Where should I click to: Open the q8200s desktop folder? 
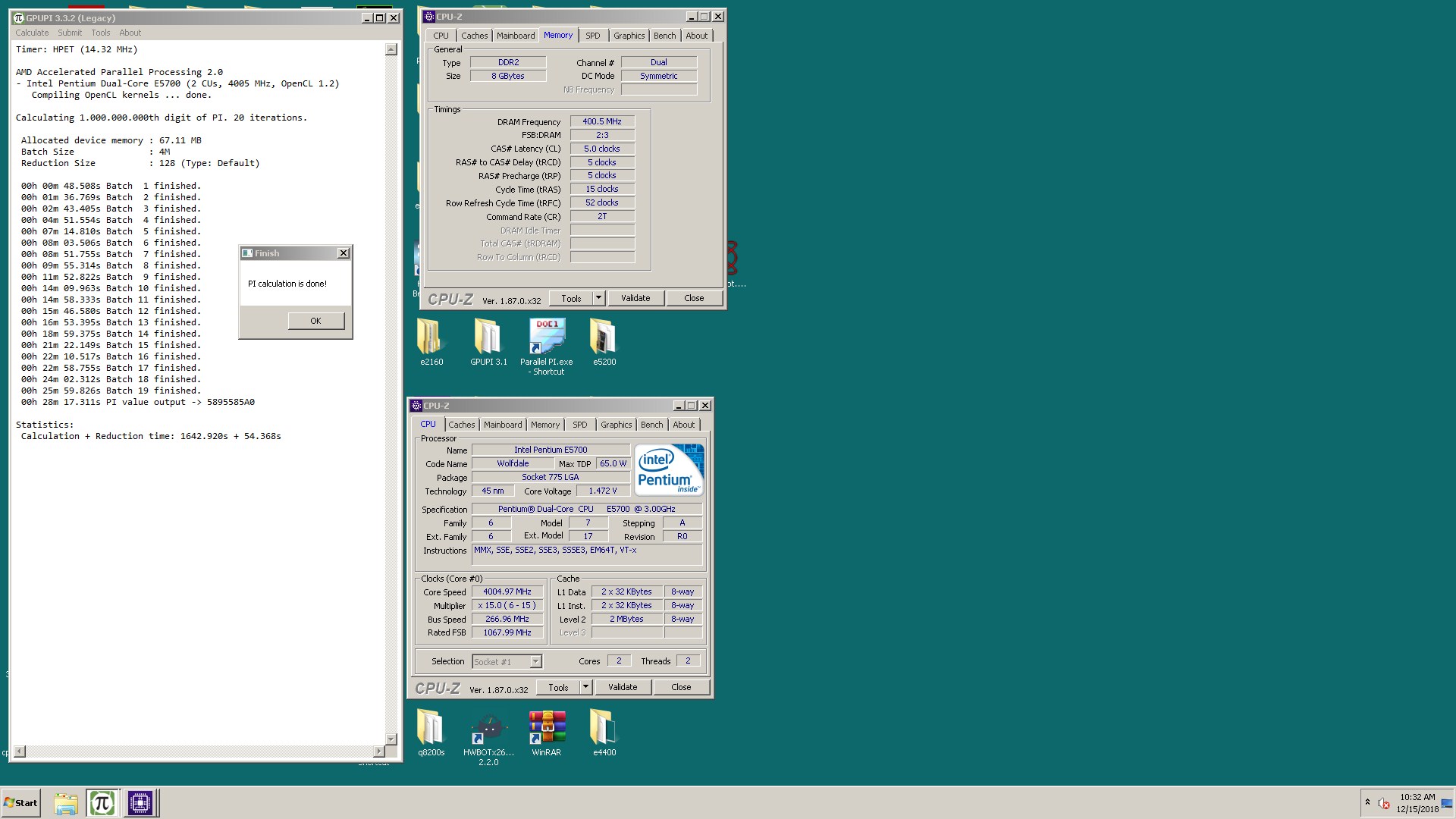coord(431,733)
